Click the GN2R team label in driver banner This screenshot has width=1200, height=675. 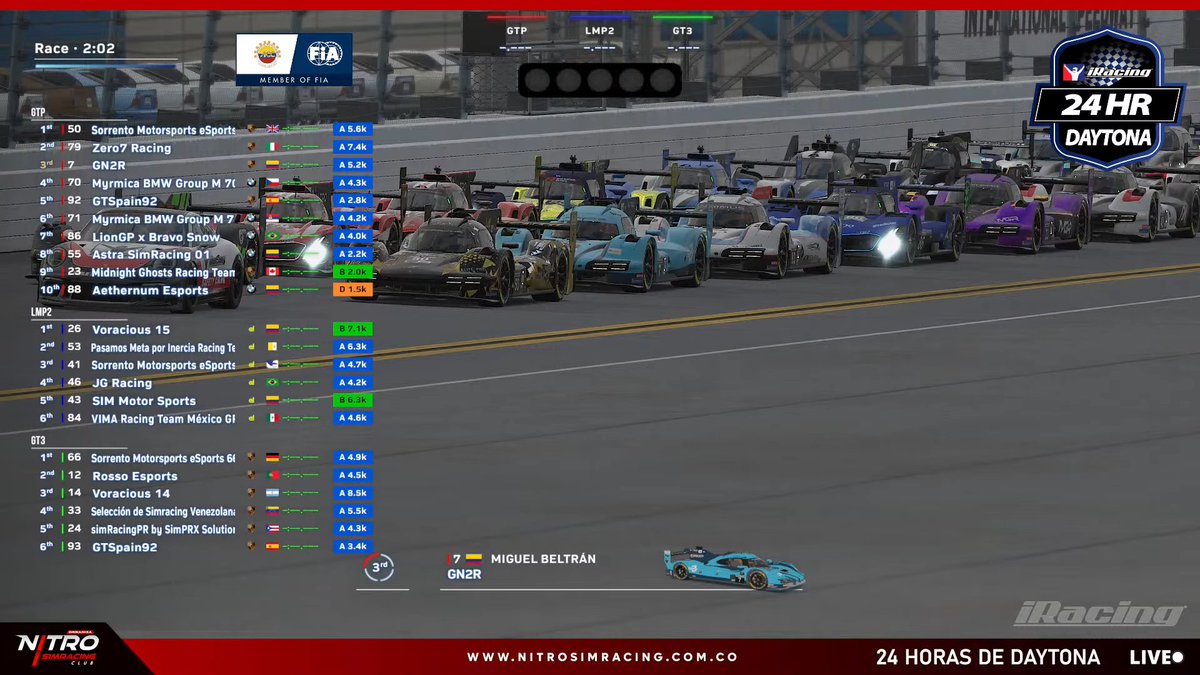(x=464, y=575)
